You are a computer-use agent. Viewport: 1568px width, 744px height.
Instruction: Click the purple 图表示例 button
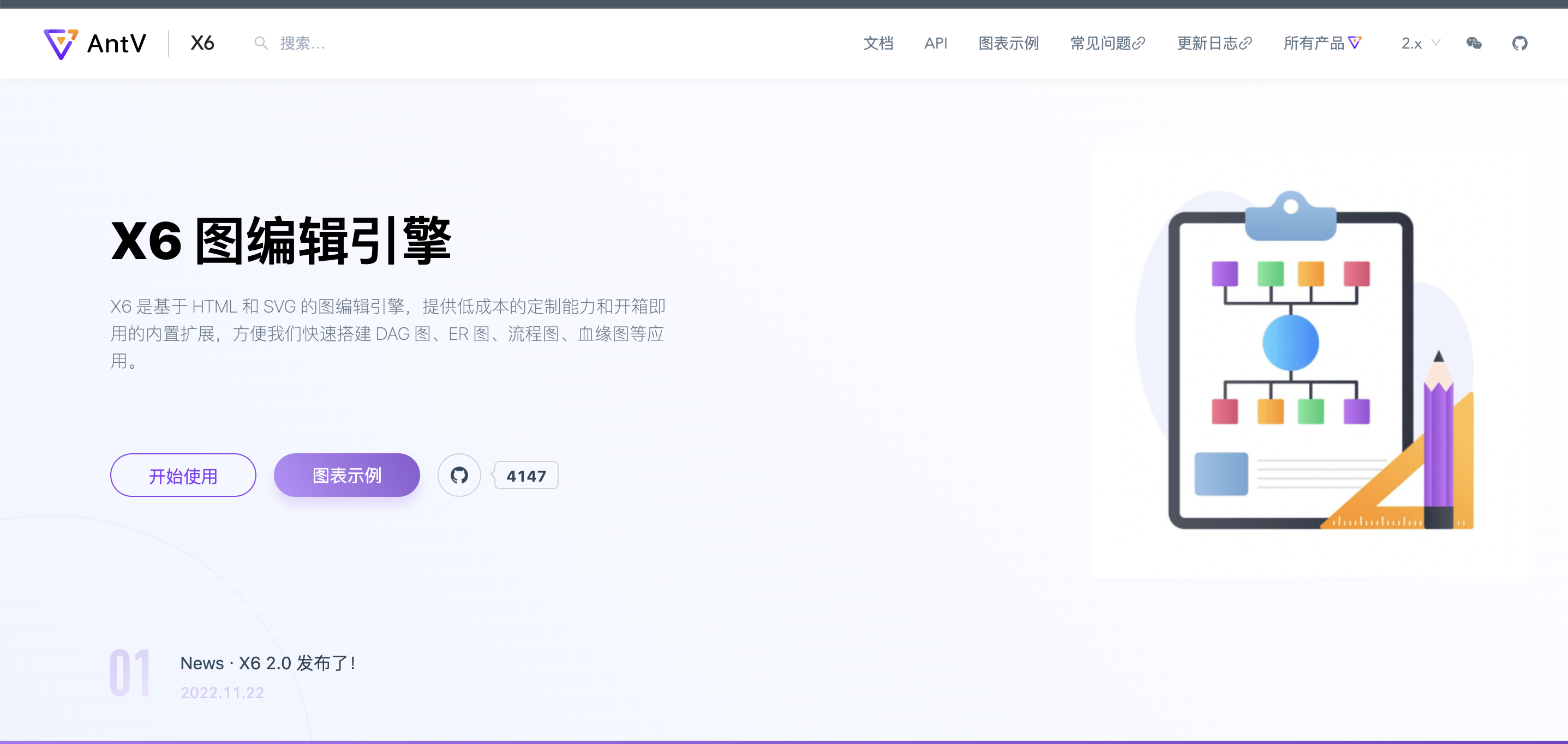[346, 475]
